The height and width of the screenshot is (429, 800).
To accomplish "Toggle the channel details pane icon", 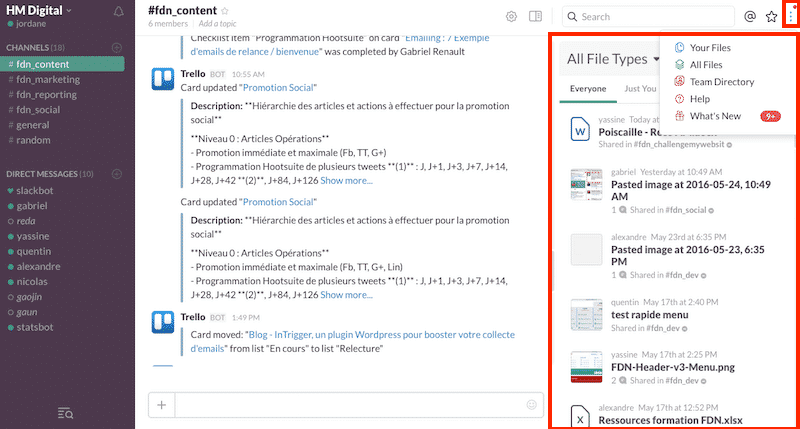I will coord(536,17).
